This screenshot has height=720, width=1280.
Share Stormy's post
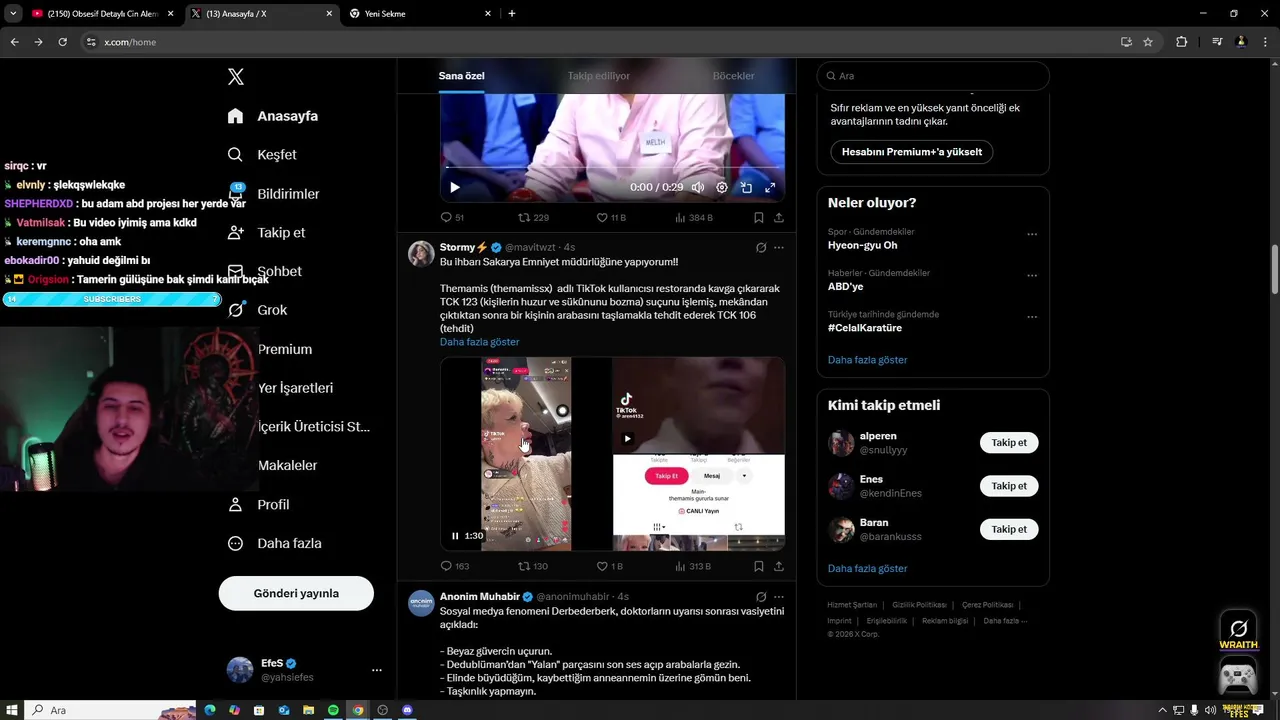point(779,566)
